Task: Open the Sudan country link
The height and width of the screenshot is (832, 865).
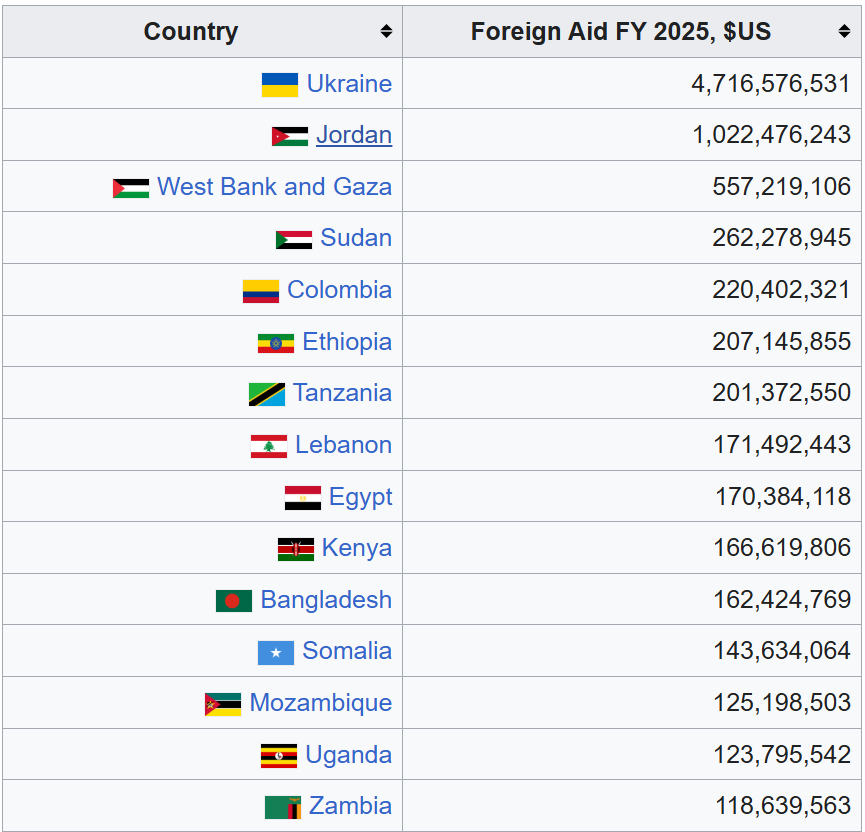Action: click(356, 238)
